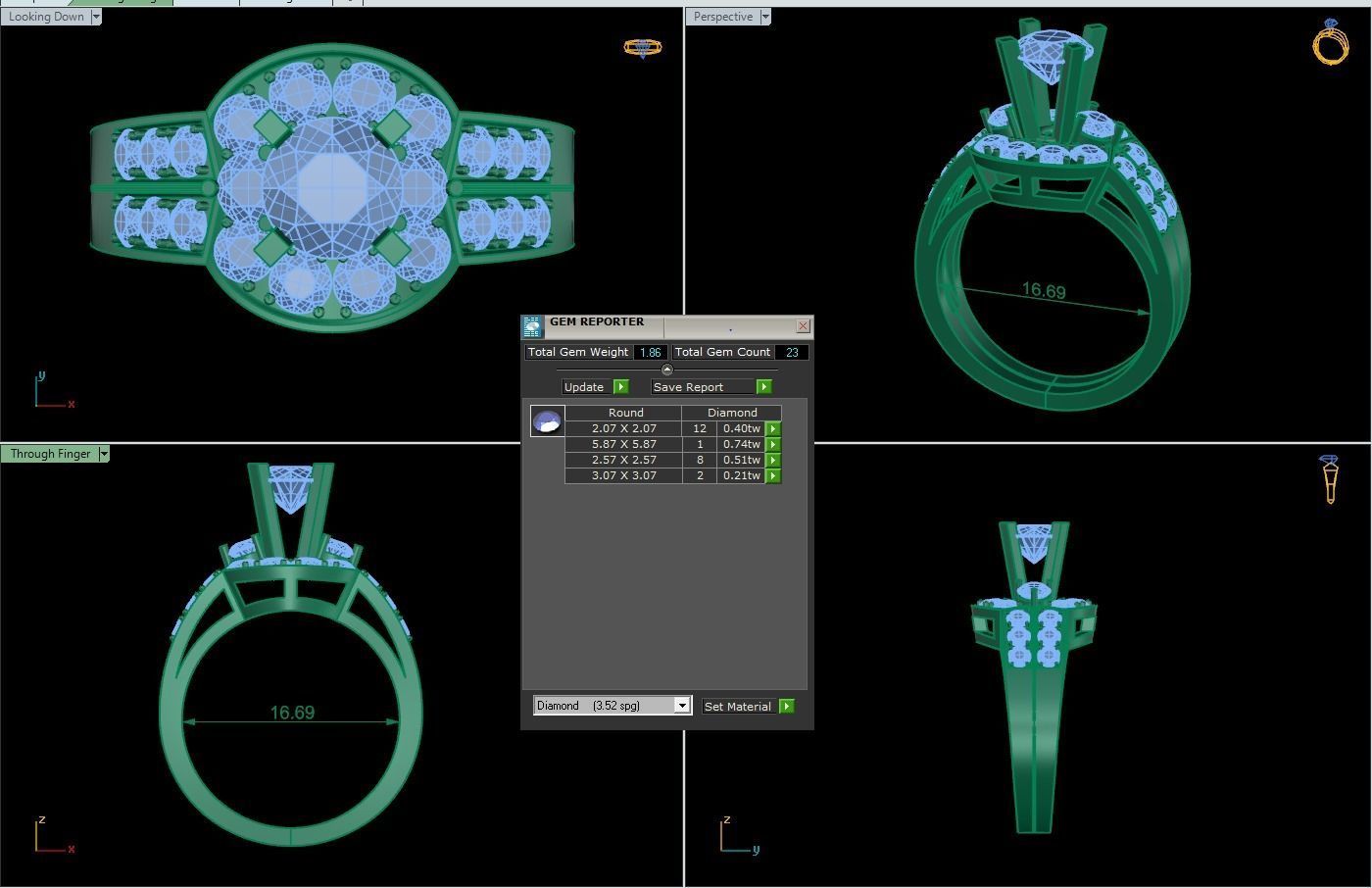Click the round gem shape icon in table

pos(547,420)
